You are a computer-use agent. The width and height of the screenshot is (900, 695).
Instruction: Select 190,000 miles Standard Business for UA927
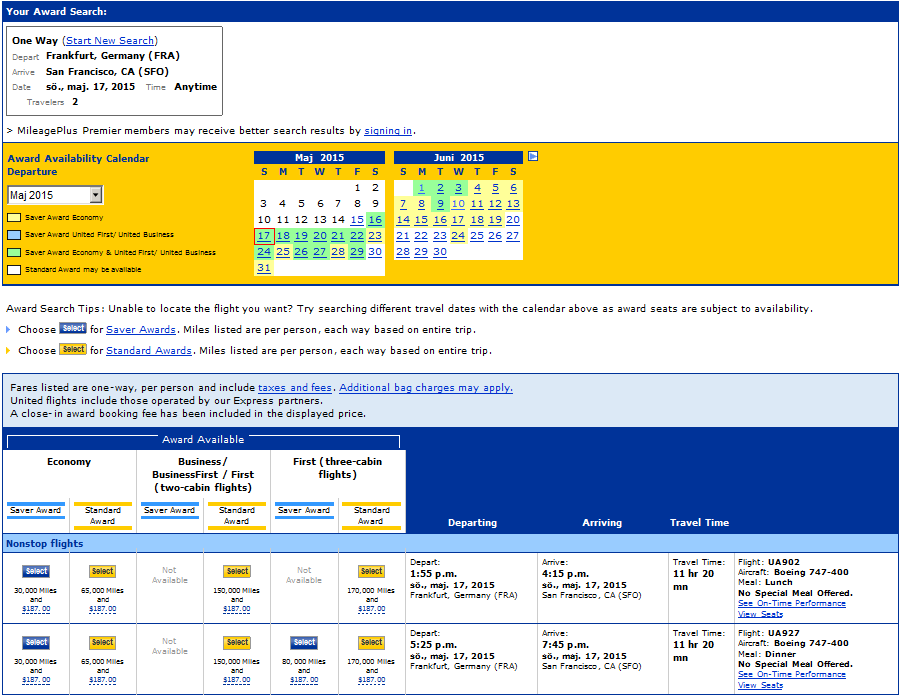click(237, 642)
